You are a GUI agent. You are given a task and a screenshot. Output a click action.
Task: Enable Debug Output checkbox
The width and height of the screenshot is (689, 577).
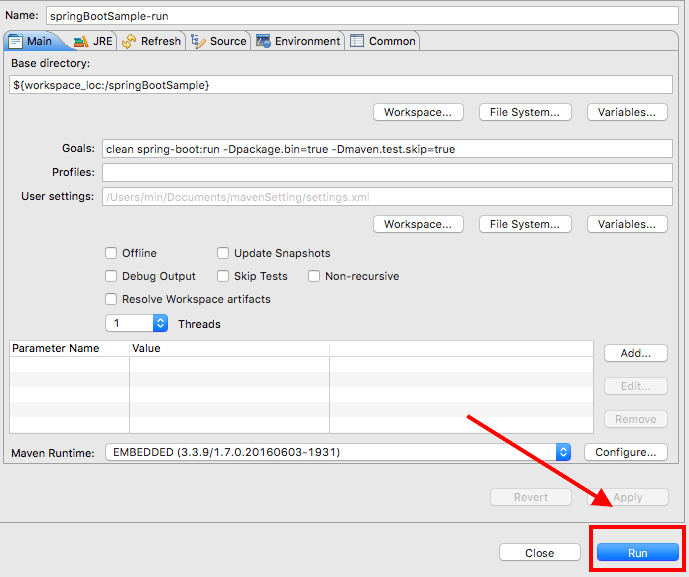(112, 276)
